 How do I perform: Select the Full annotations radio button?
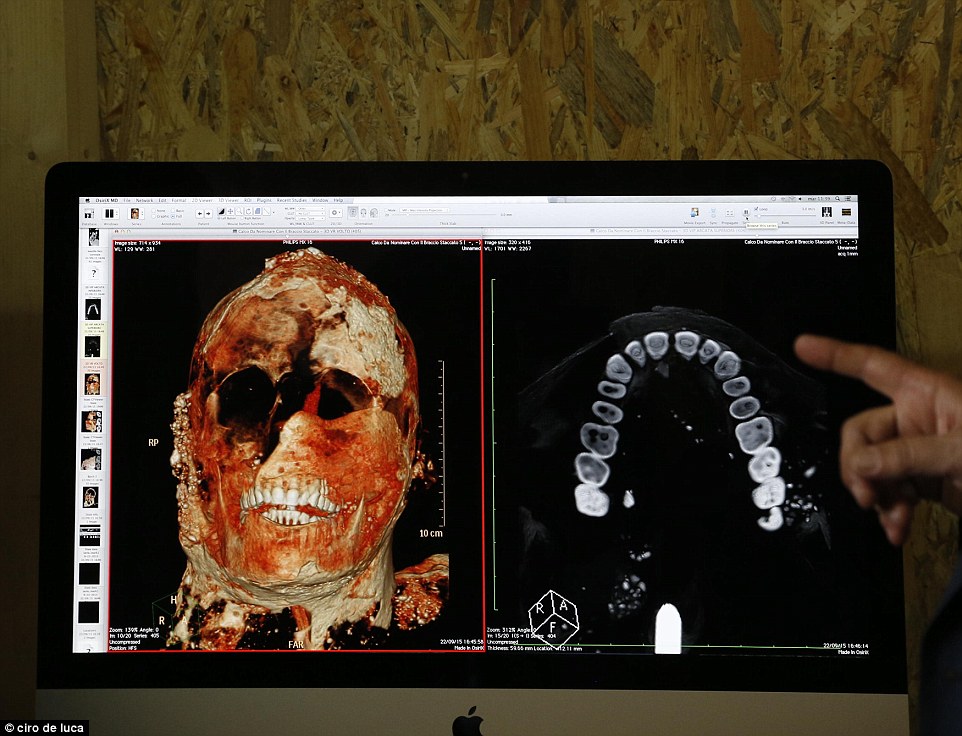tap(173, 217)
